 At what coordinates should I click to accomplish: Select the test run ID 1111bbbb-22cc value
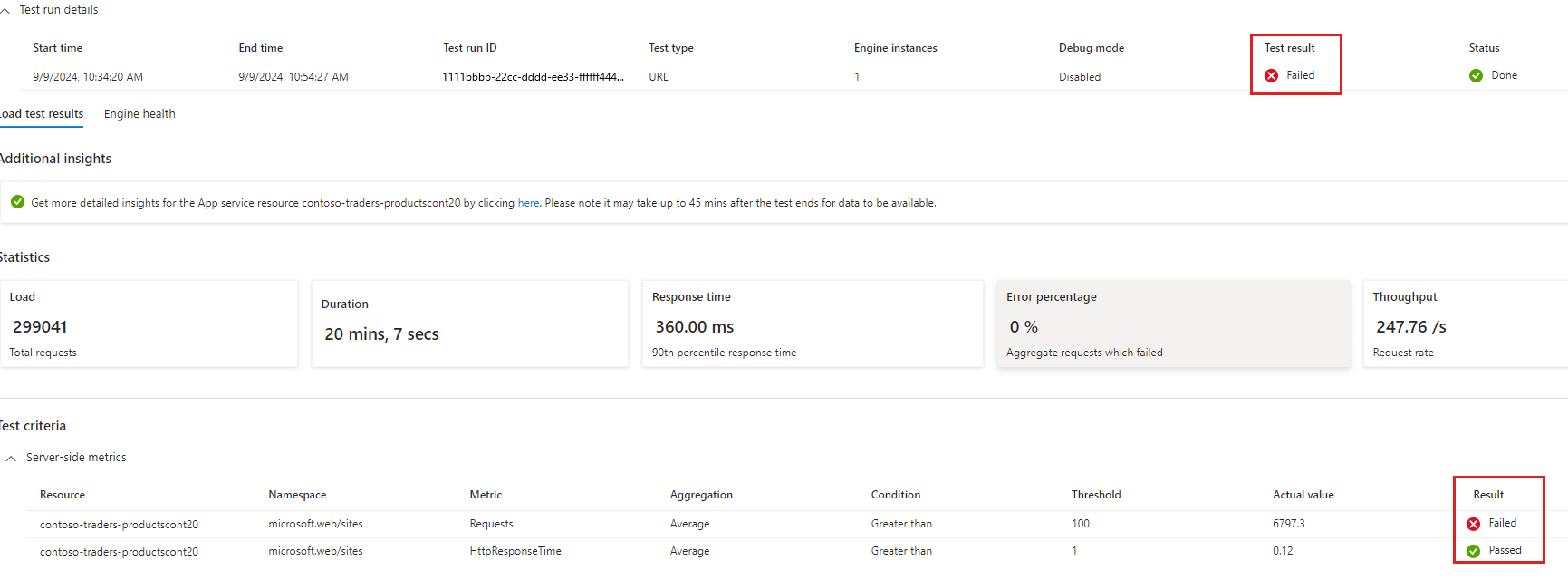pos(533,77)
